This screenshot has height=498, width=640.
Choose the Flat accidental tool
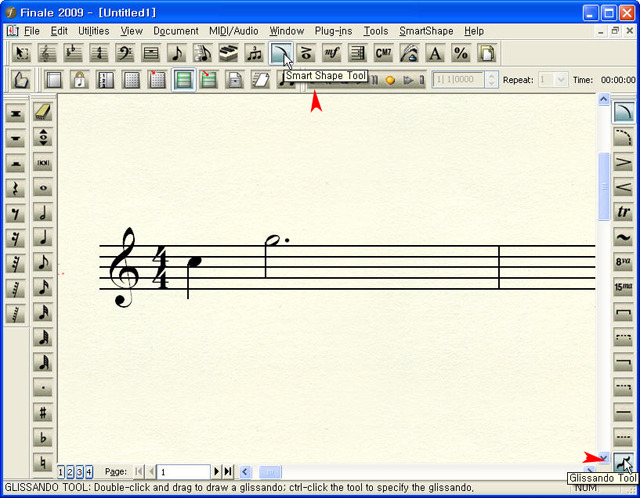click(x=43, y=437)
